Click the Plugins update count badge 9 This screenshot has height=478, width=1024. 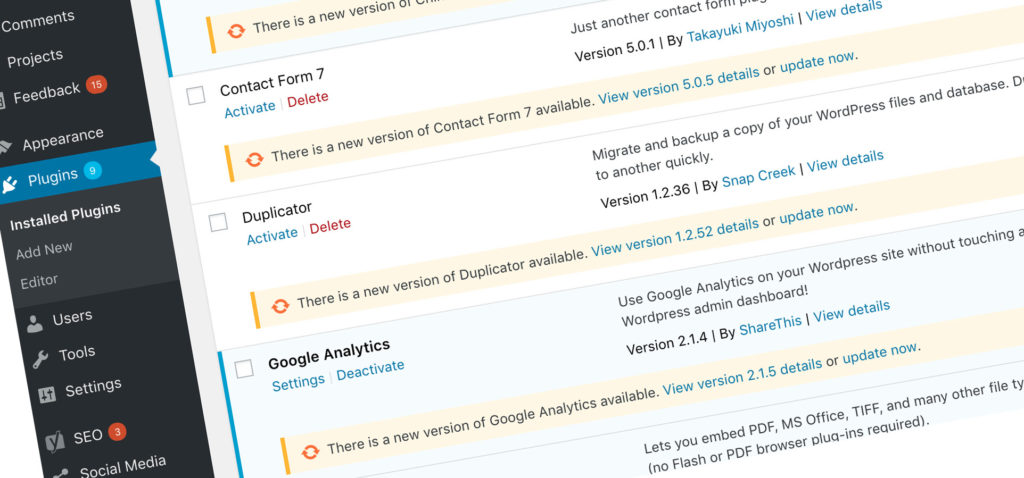coord(93,170)
